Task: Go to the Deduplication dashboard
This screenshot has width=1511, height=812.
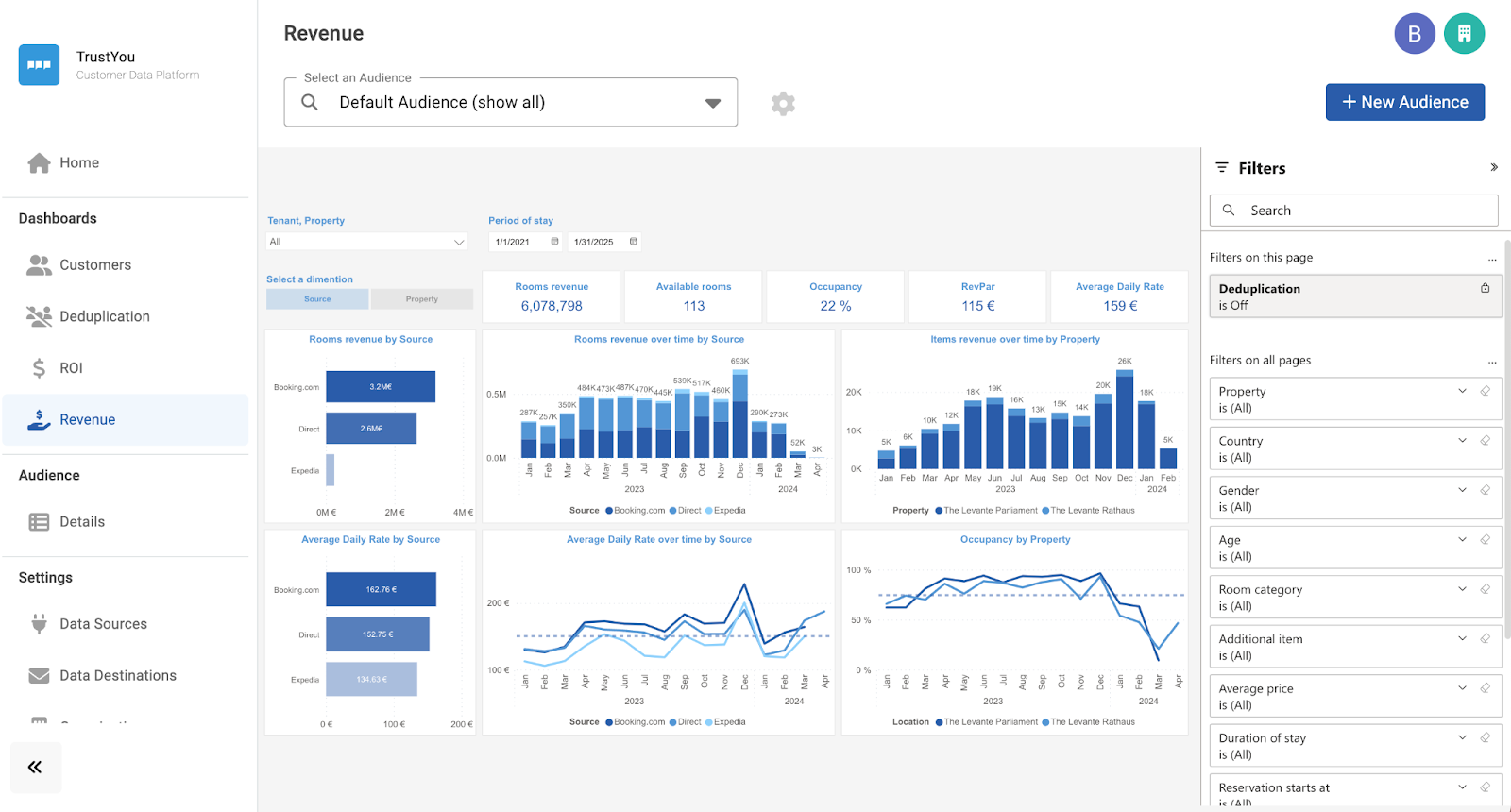Action: tap(104, 316)
